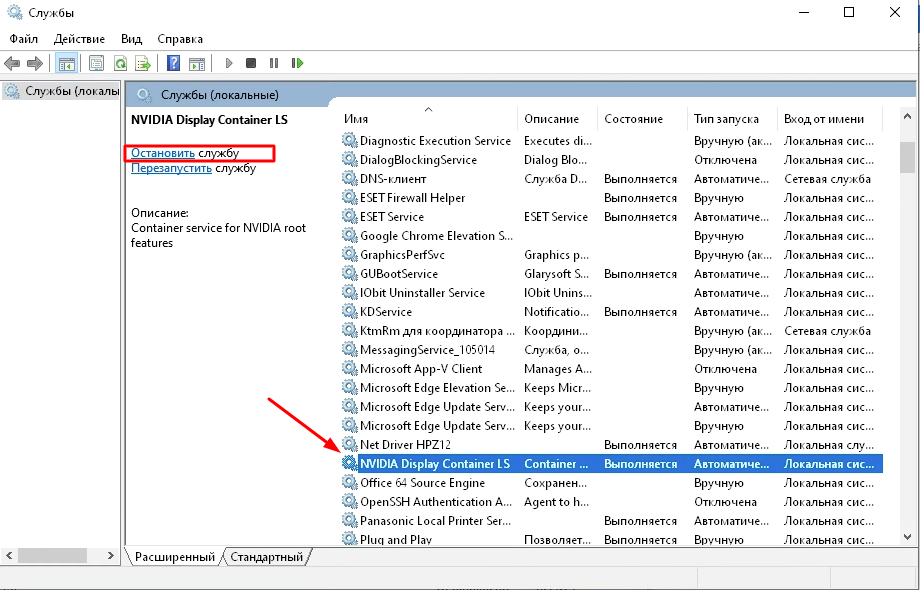The image size is (920, 590).
Task: Click the vertical scrollbar up arrow
Action: [x=907, y=117]
